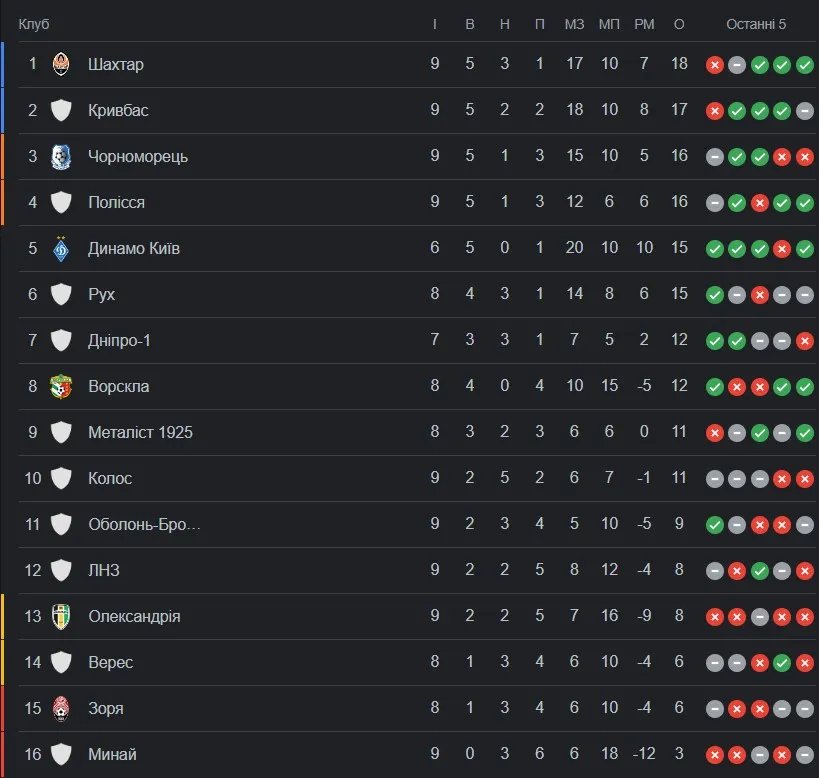Open the Полісся team link

pyautogui.click(x=116, y=202)
